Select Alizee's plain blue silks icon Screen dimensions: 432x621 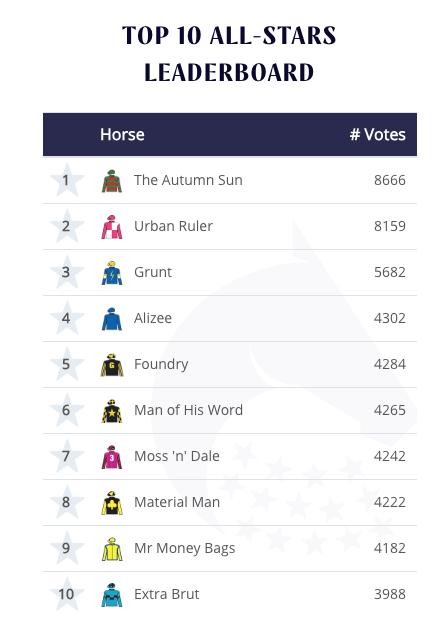click(112, 319)
